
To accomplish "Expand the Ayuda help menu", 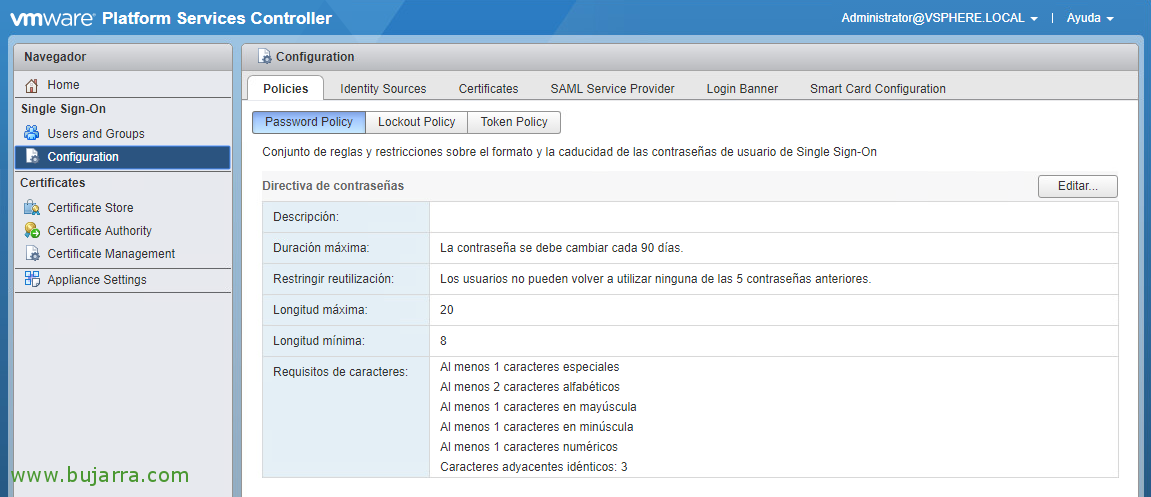I will pos(1090,18).
